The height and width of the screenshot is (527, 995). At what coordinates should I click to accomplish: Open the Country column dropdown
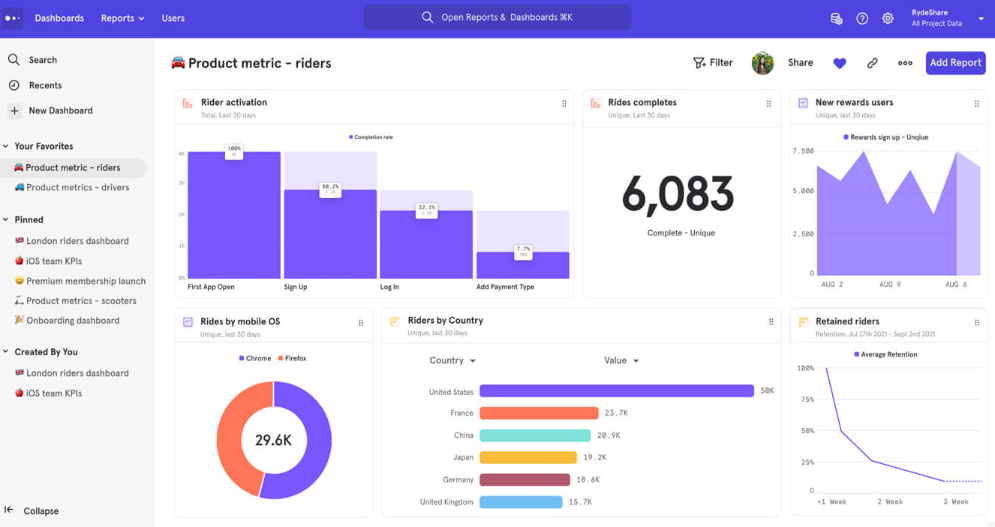coord(452,360)
